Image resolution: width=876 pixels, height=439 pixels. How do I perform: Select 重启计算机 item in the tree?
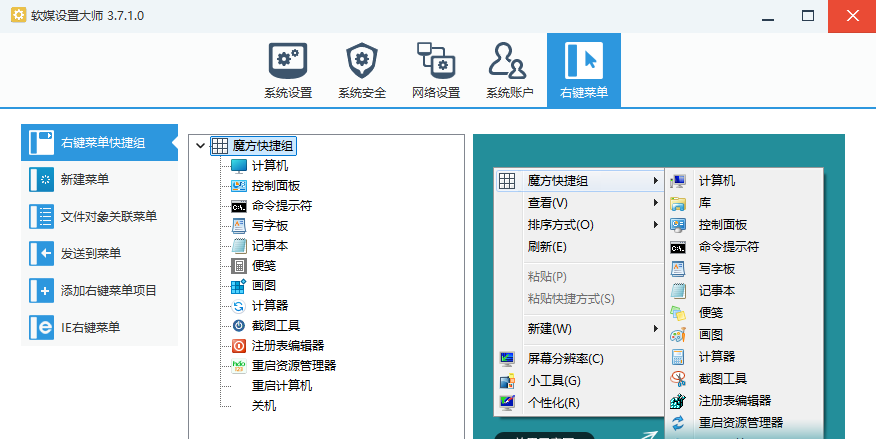pos(281,386)
